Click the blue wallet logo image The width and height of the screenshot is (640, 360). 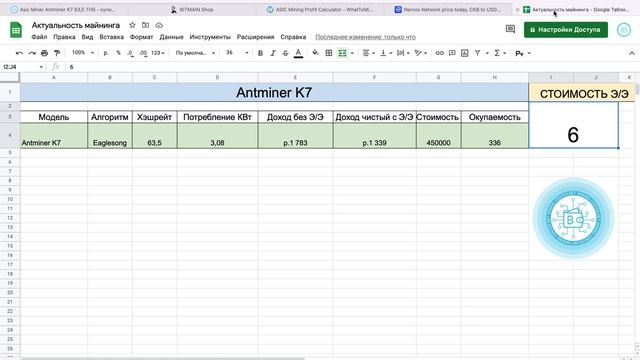pos(573,219)
